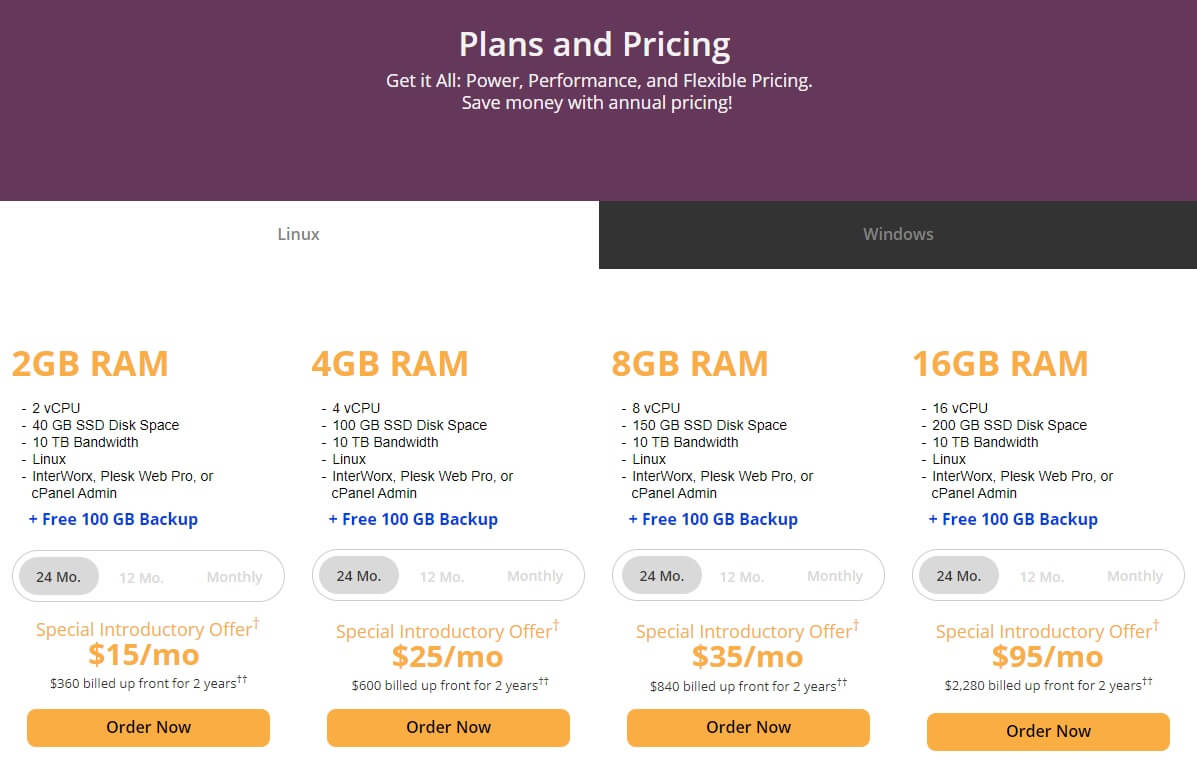Order the 2GB RAM plan now
The height and width of the screenshot is (782, 1197).
[148, 728]
